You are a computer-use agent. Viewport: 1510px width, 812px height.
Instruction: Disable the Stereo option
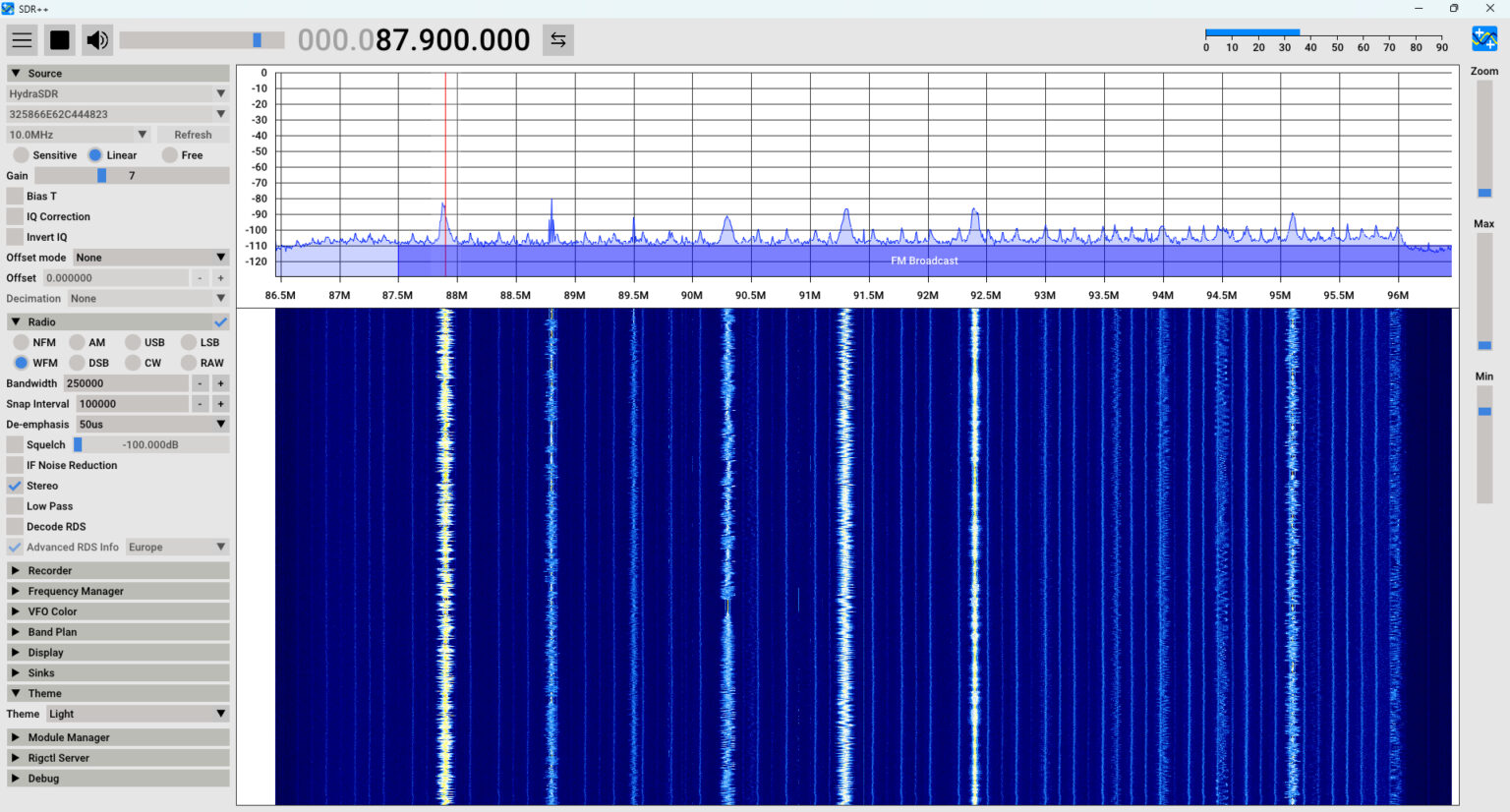[14, 485]
